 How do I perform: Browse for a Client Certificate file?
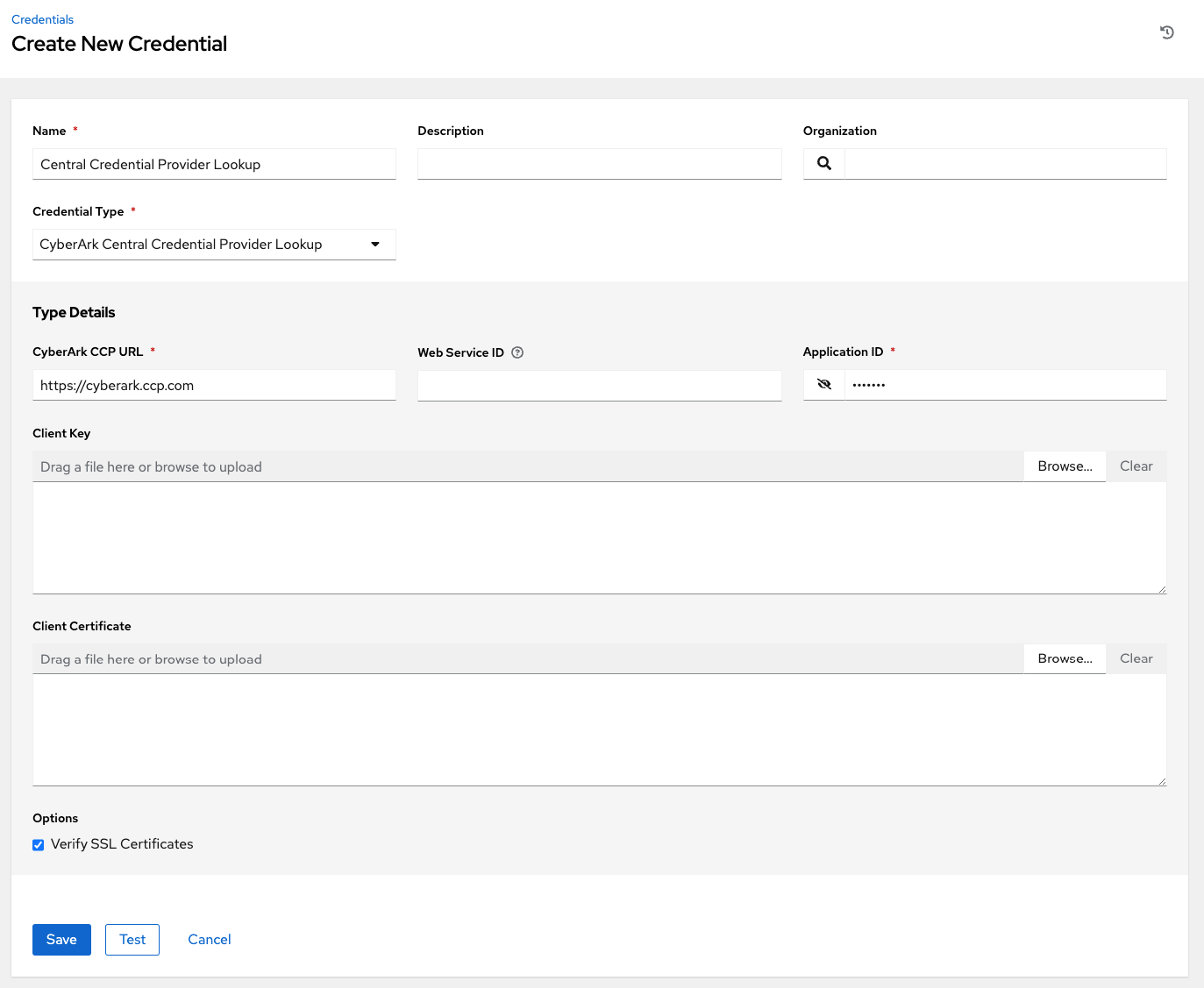[x=1064, y=658]
